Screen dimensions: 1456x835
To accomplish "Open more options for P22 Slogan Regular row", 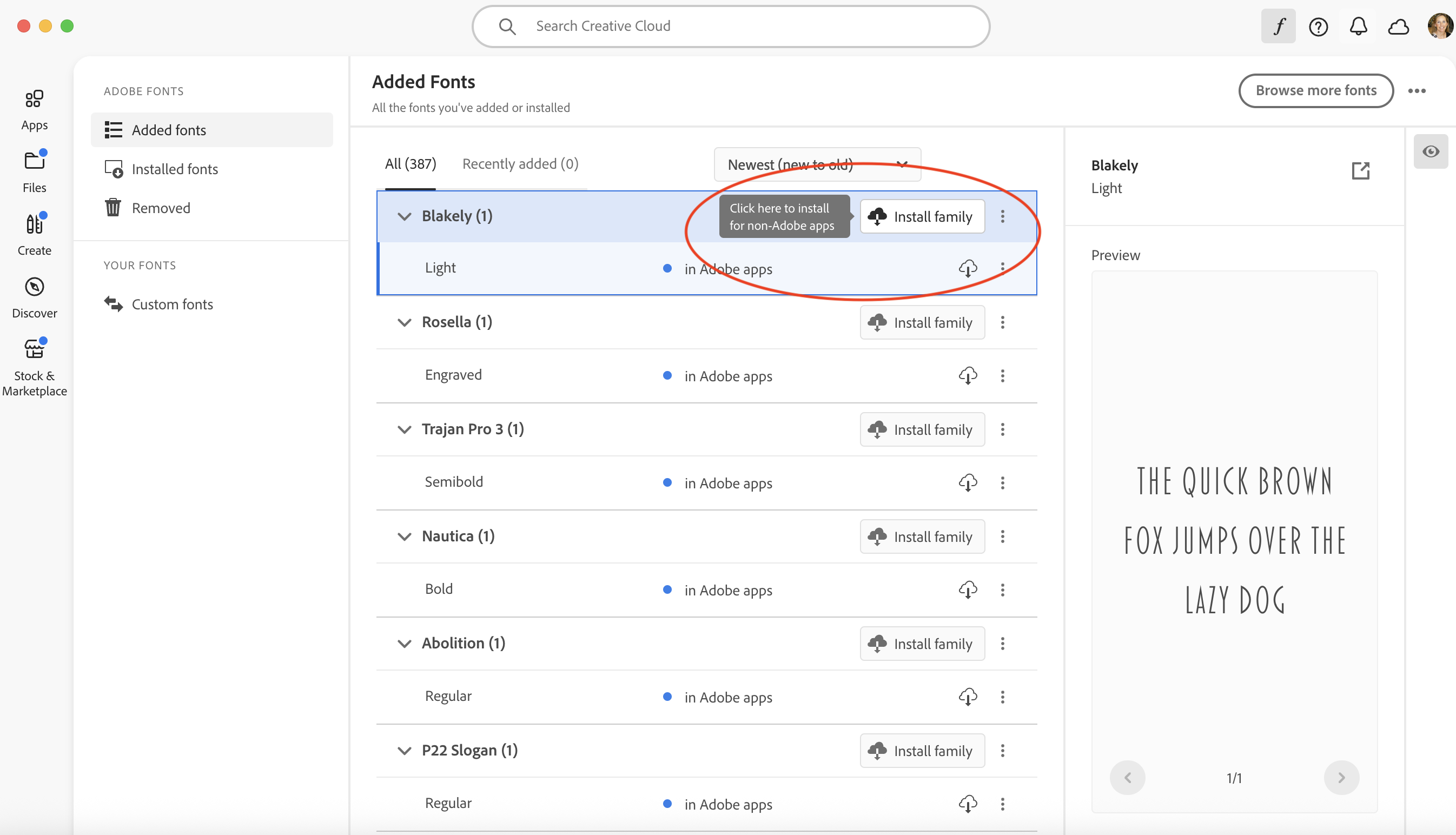I will tap(1002, 804).
